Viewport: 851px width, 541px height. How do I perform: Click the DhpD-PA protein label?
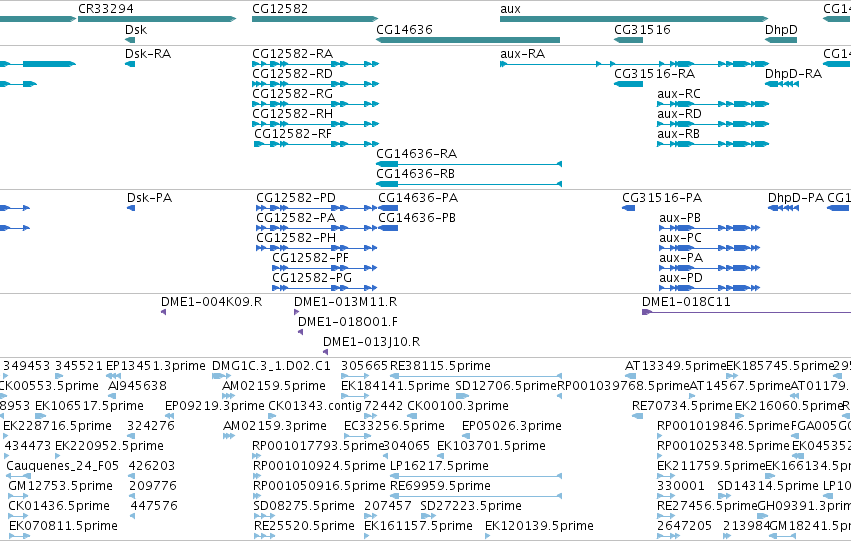click(x=796, y=198)
